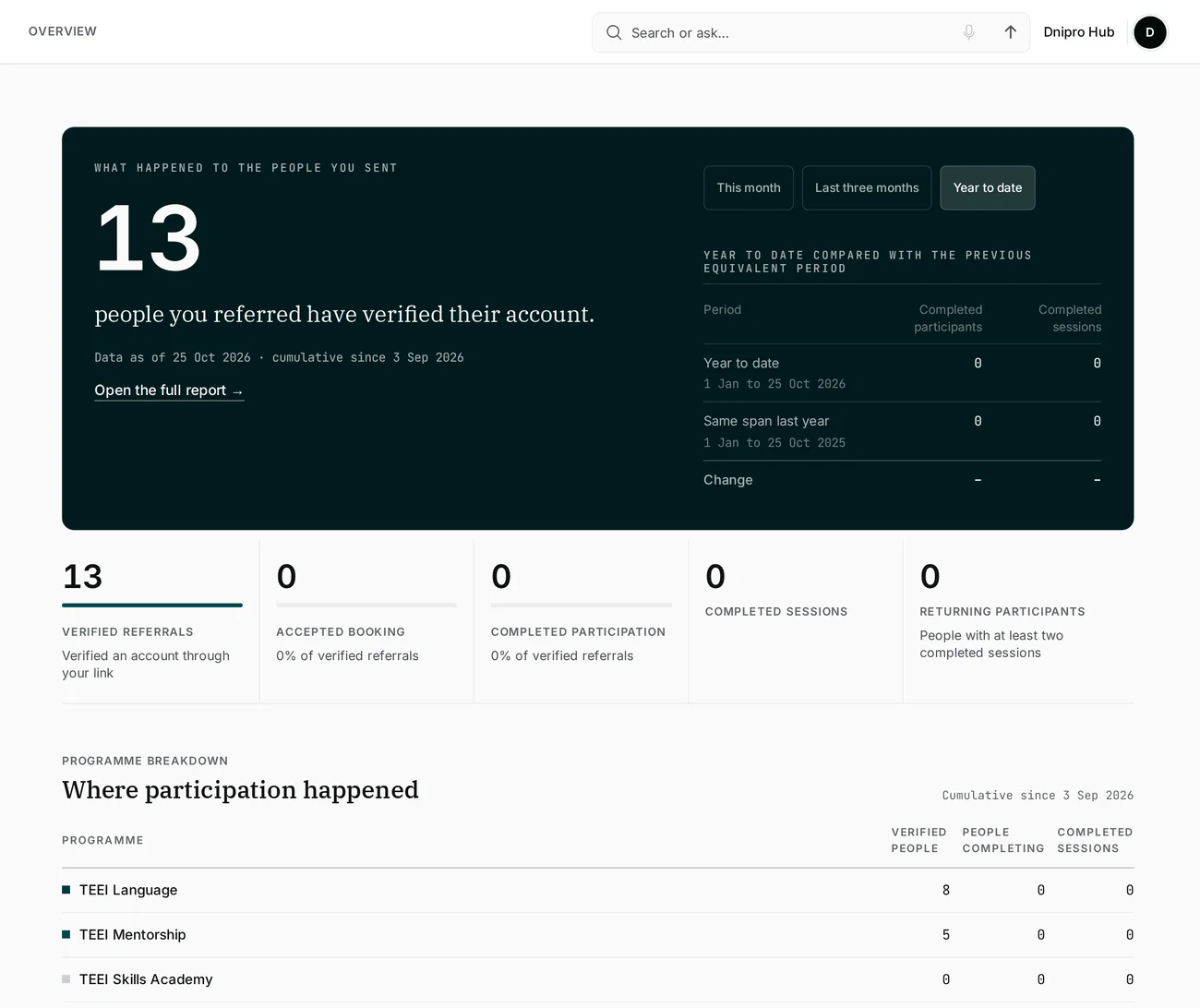This screenshot has width=1200, height=1008.
Task: Click verified people value 8 for TEEI Language
Action: tap(946, 890)
